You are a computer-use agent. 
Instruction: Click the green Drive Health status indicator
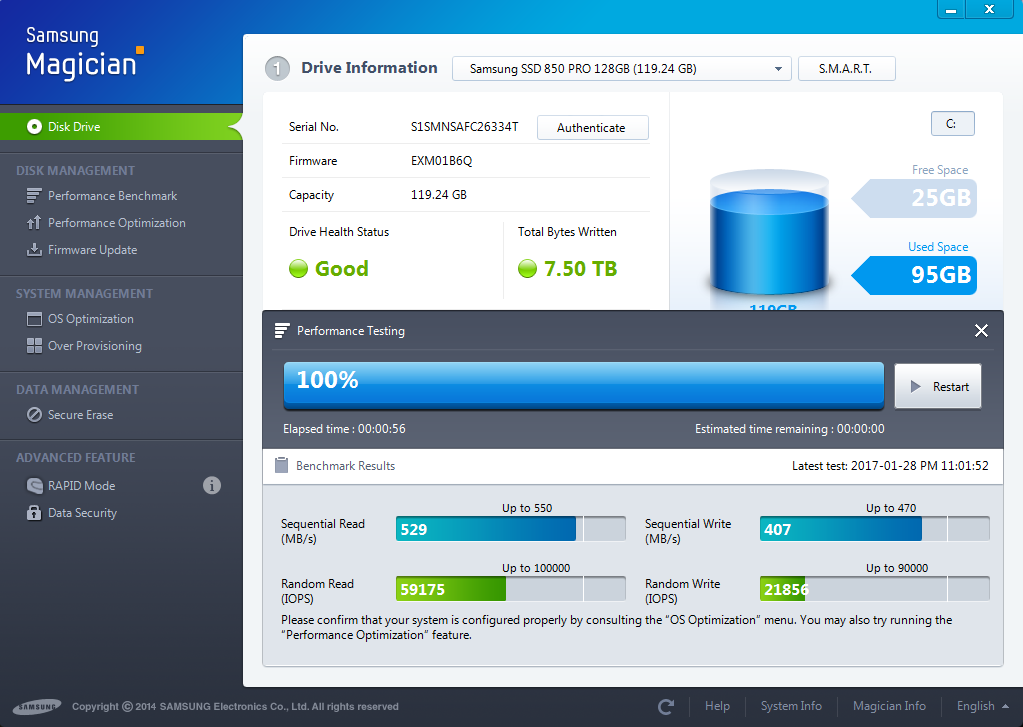[x=298, y=268]
